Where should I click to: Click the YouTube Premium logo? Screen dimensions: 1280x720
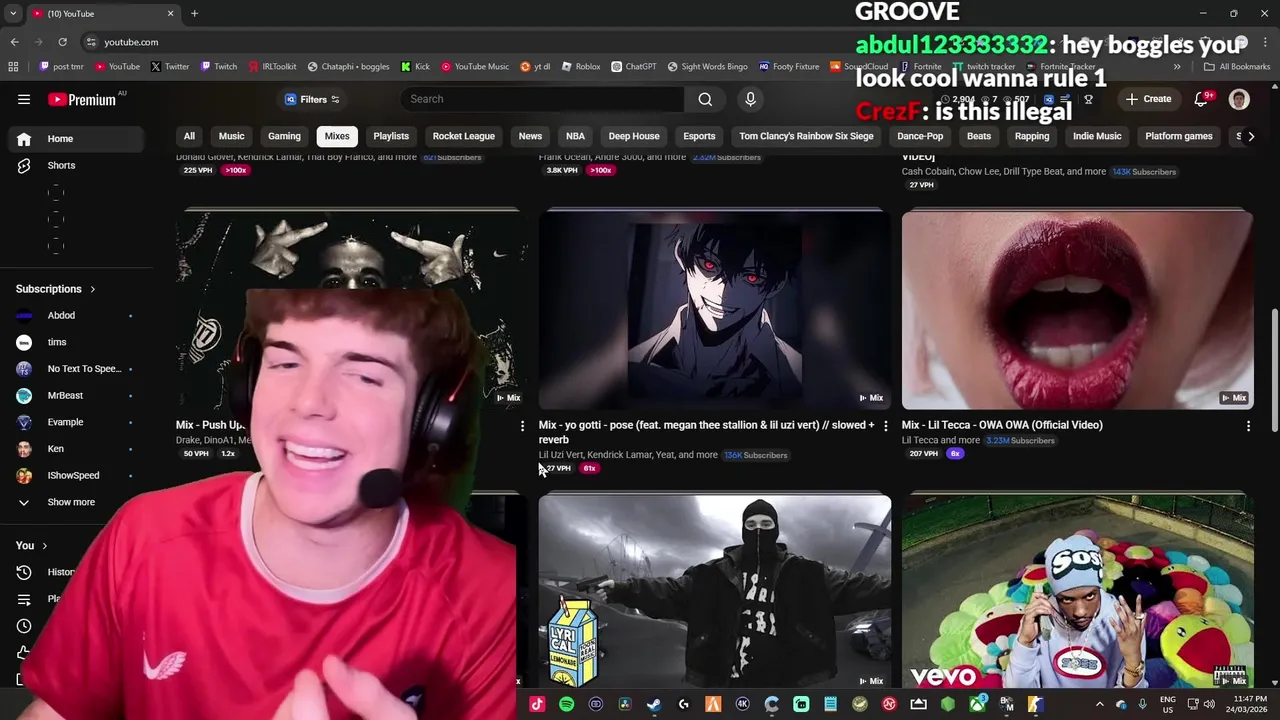click(x=82, y=99)
